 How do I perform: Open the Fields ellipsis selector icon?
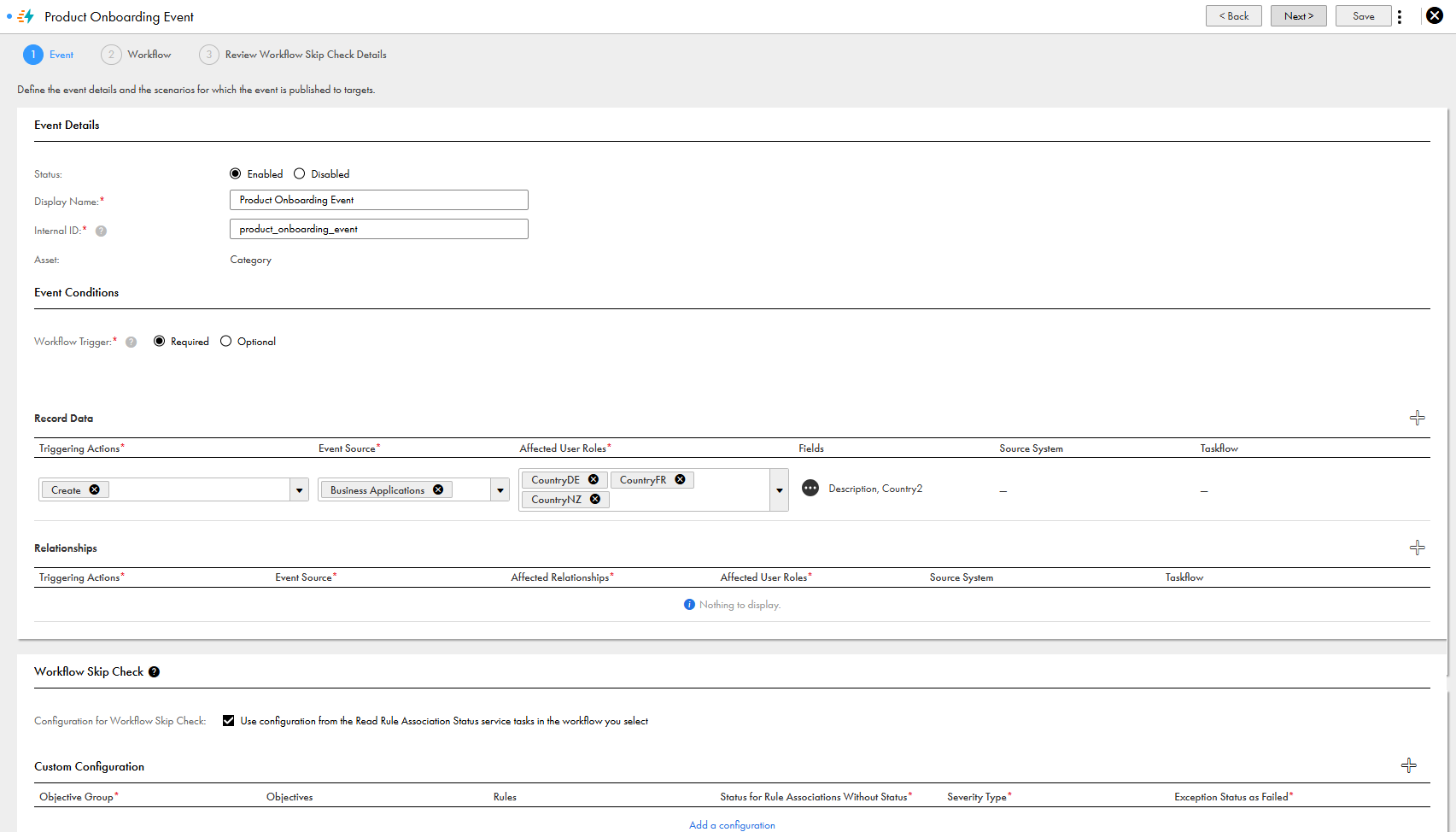click(810, 488)
